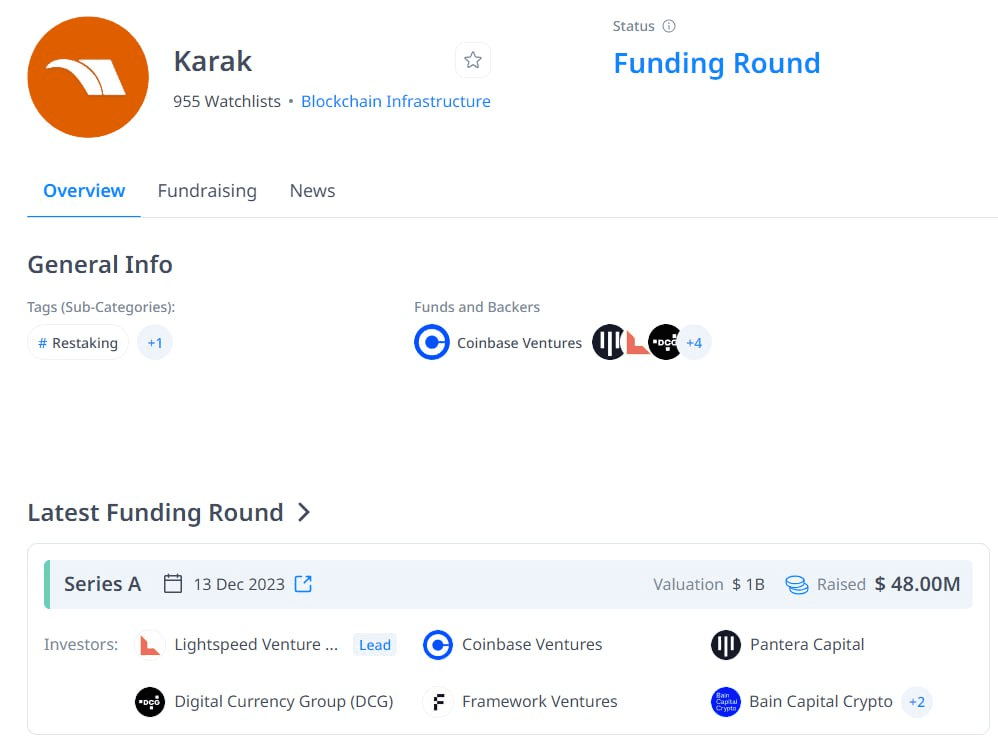998x742 pixels.
Task: Expand the +2 more investors badge
Action: click(x=917, y=702)
